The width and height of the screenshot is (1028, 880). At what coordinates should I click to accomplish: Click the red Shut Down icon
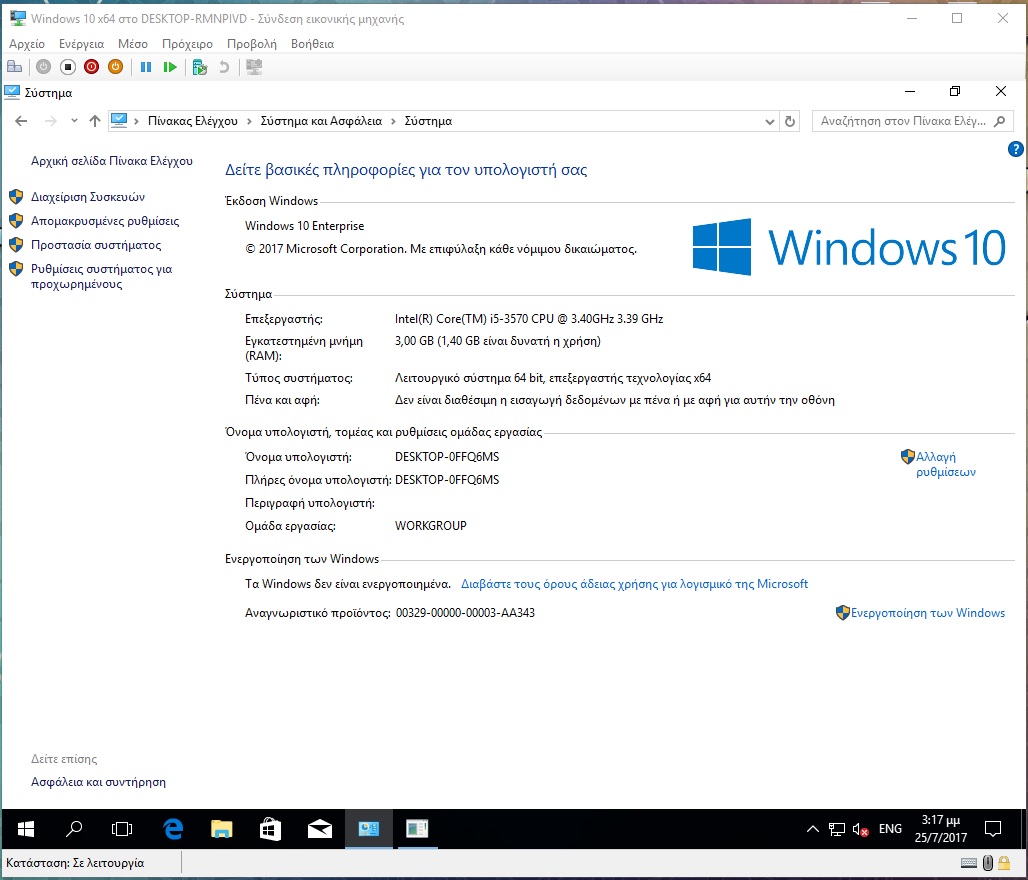click(x=91, y=67)
